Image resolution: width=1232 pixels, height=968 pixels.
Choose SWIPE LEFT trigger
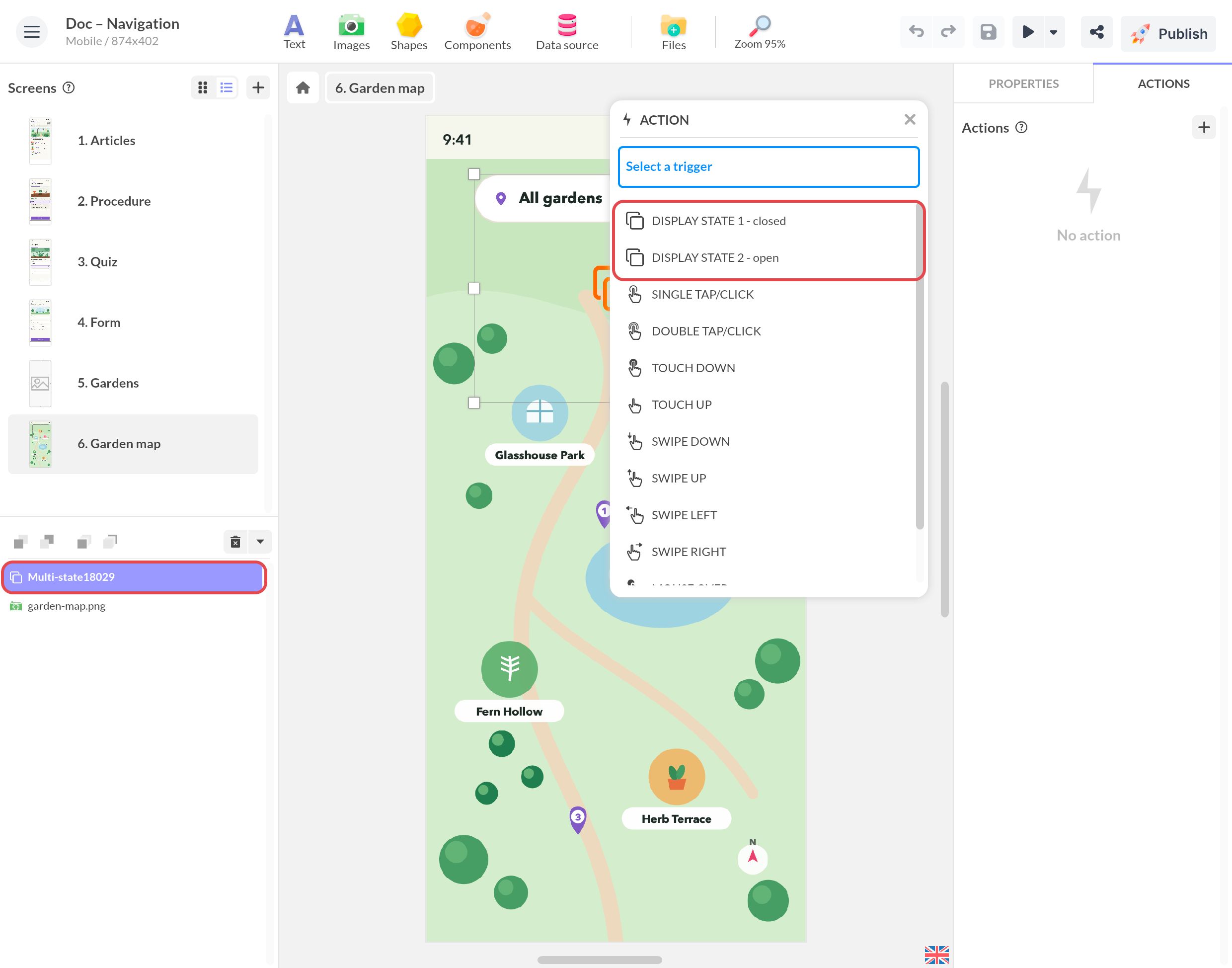[769, 515]
